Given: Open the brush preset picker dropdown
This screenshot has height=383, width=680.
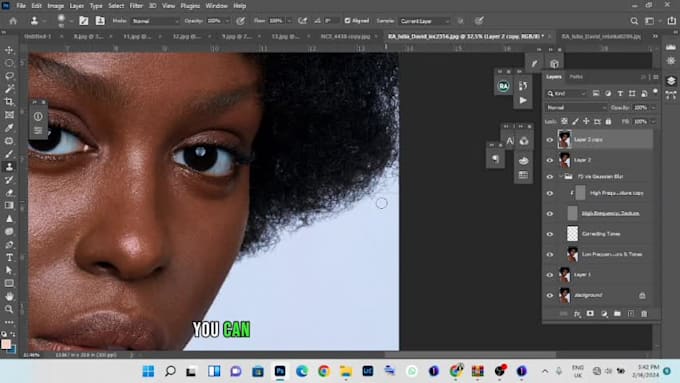Looking at the screenshot, I should (x=71, y=21).
